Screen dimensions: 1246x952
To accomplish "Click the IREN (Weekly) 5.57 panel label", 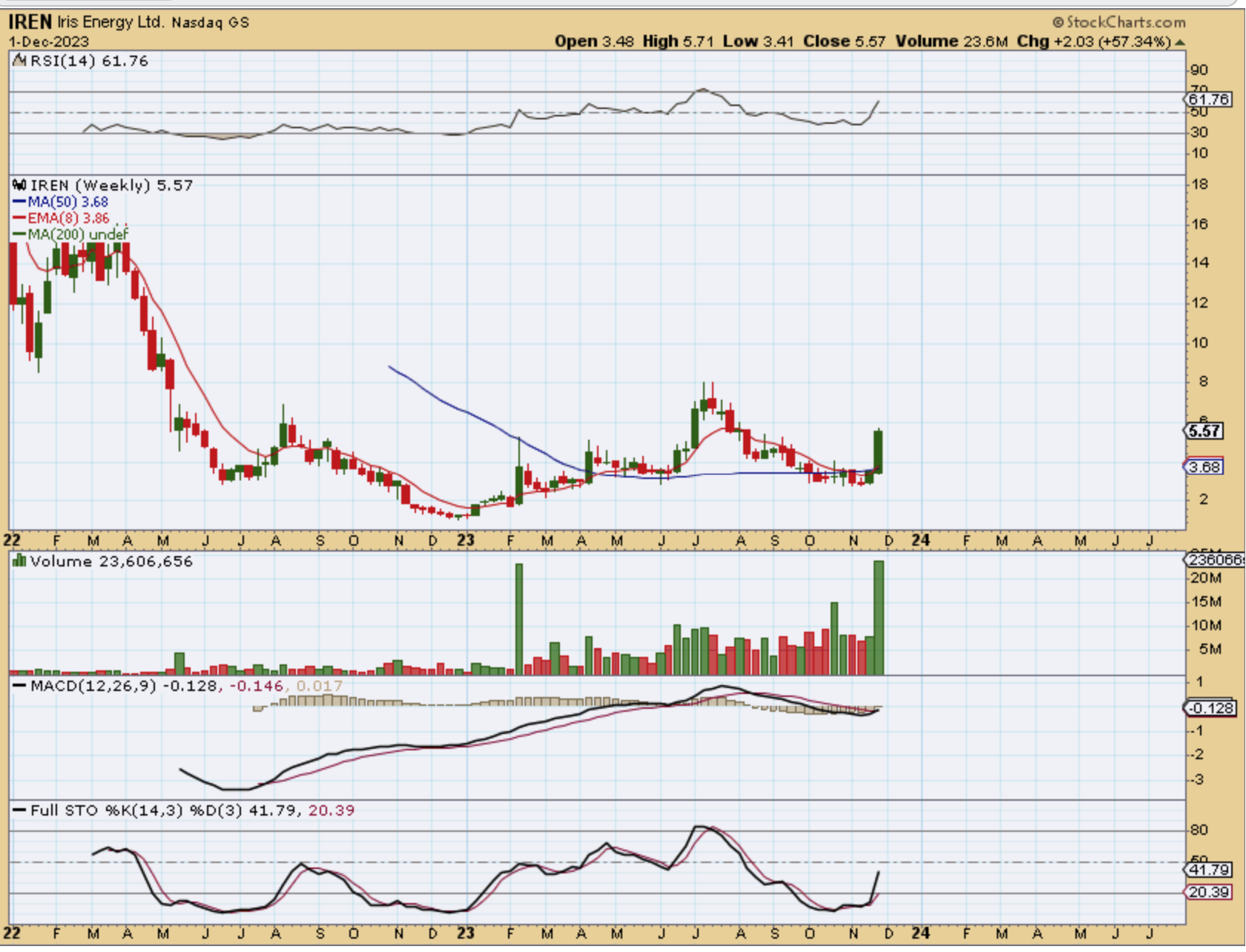I will coord(111,185).
